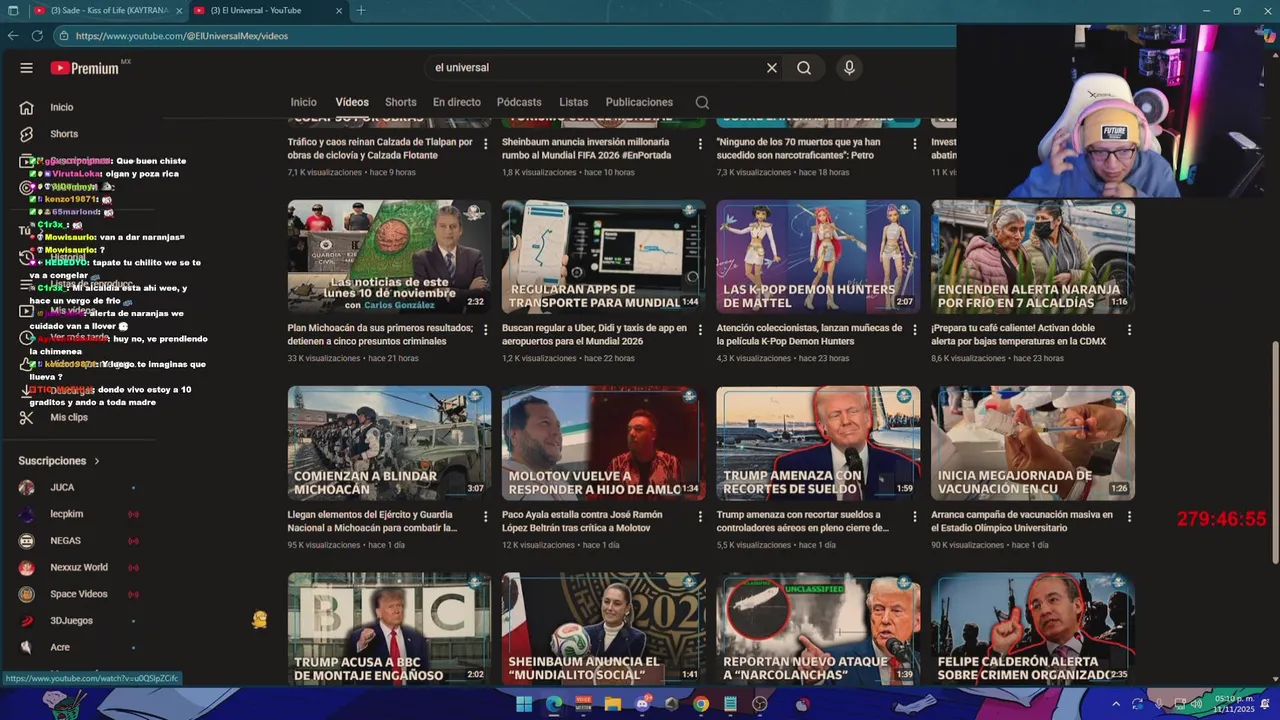Screen dimensions: 1280x720
Task: Open the channel search magnifier after Publicaciones
Action: [702, 102]
